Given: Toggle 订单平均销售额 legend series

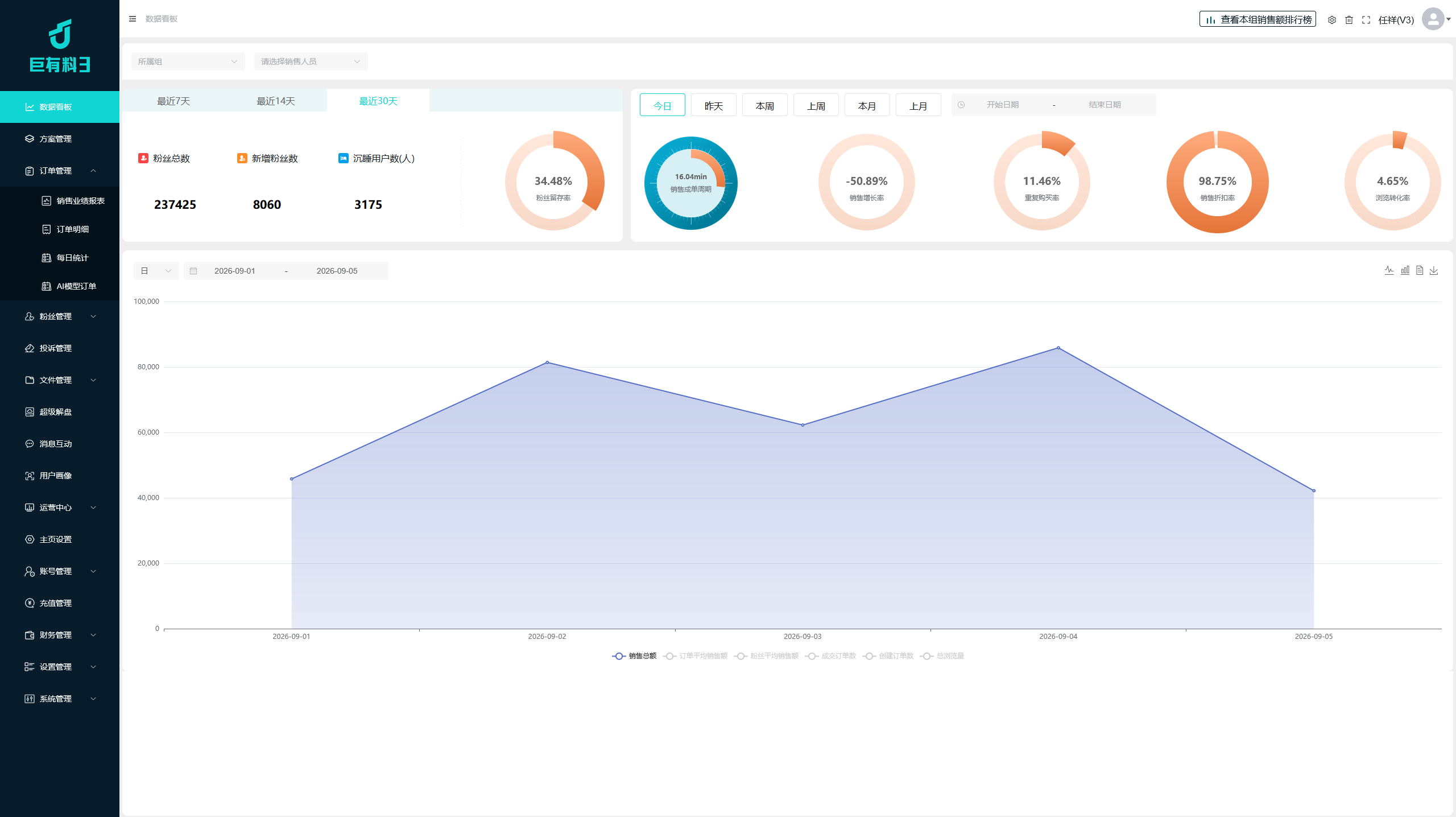Looking at the screenshot, I should point(695,656).
